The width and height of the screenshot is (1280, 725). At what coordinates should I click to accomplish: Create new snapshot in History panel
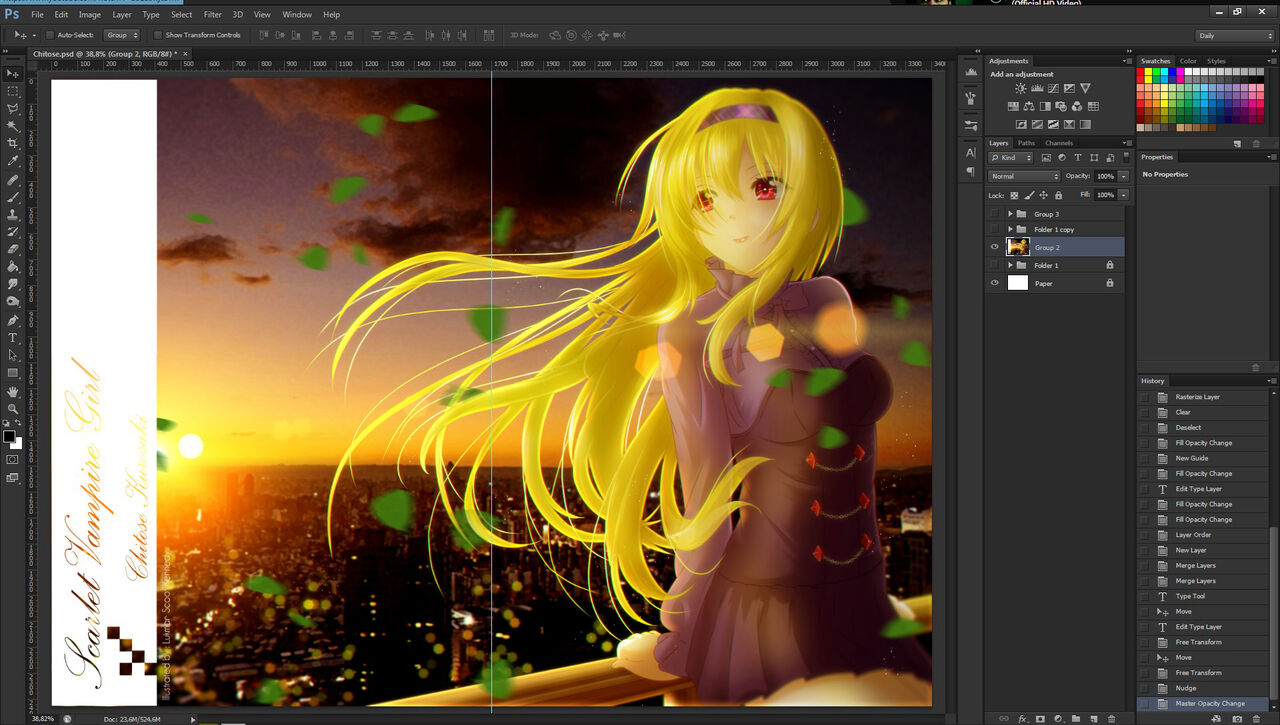1237,719
